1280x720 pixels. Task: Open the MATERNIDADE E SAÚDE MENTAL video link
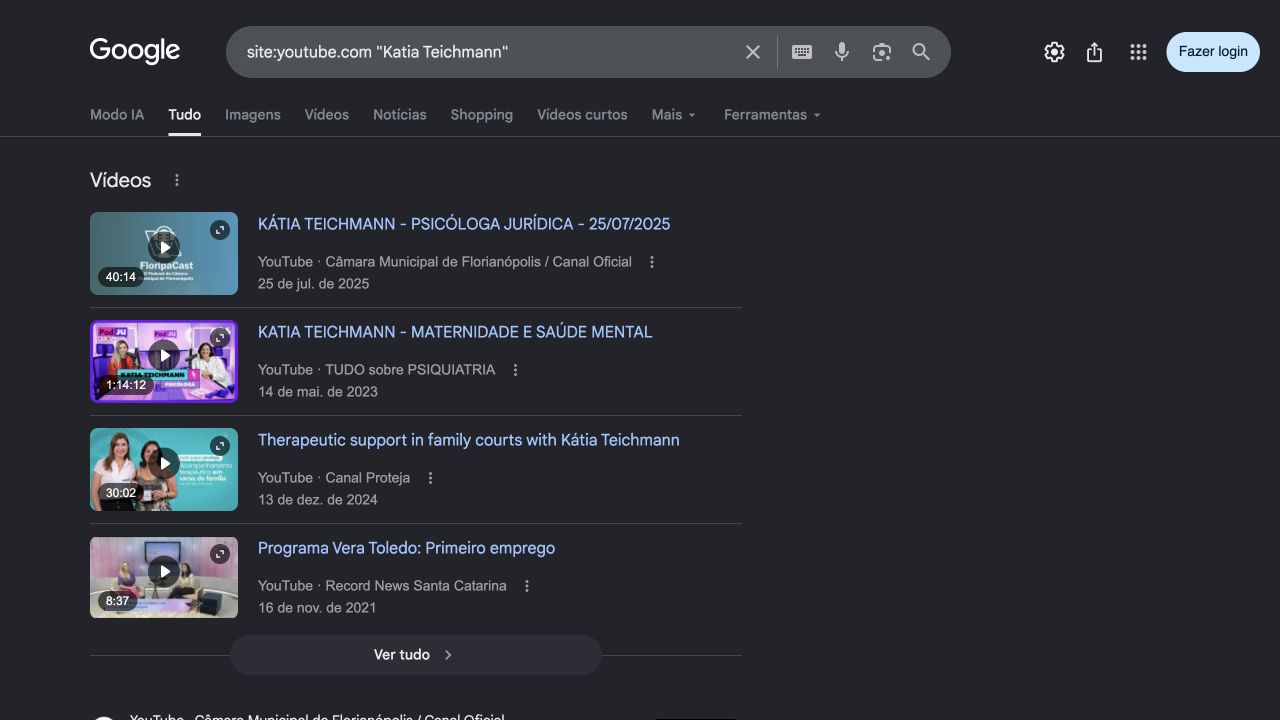pyautogui.click(x=455, y=332)
